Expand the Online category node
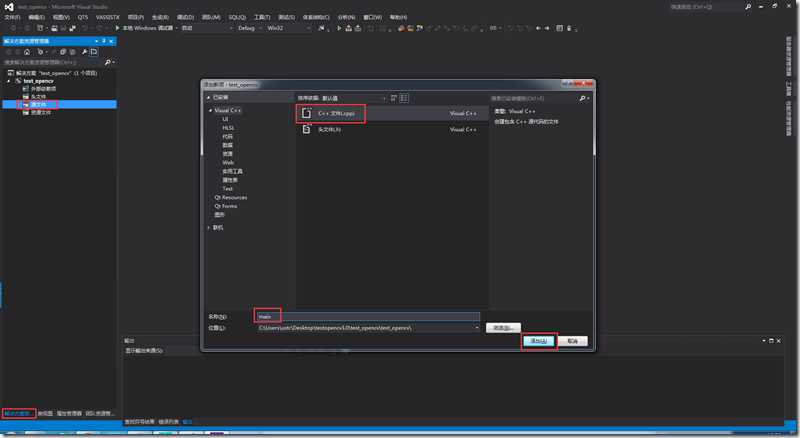The image size is (800, 438). tap(209, 228)
